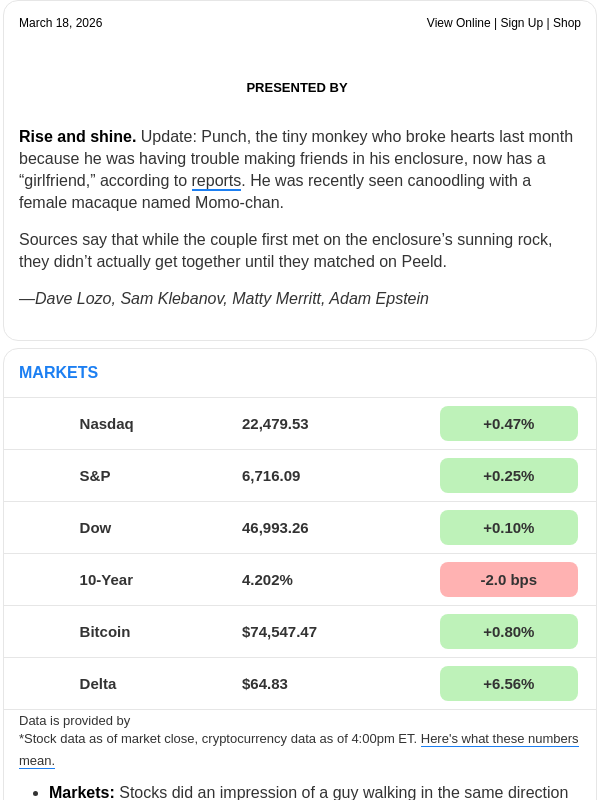Open the View Online link
This screenshot has height=800, width=600.
(x=458, y=23)
